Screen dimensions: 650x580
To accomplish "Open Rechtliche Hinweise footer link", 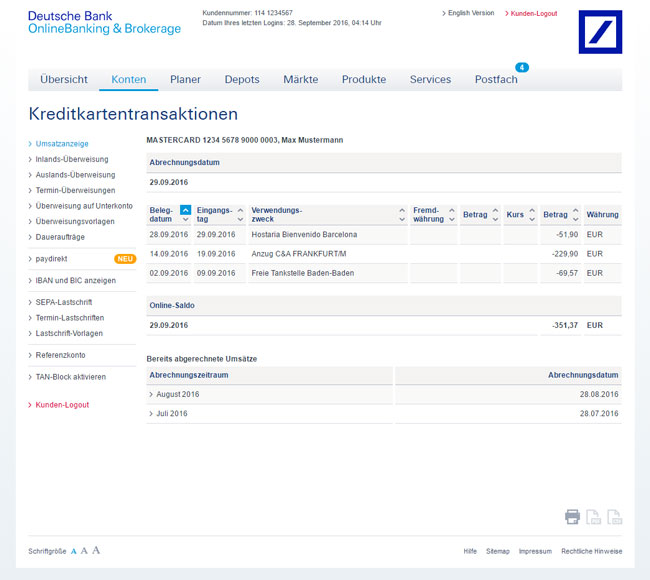I will point(592,551).
